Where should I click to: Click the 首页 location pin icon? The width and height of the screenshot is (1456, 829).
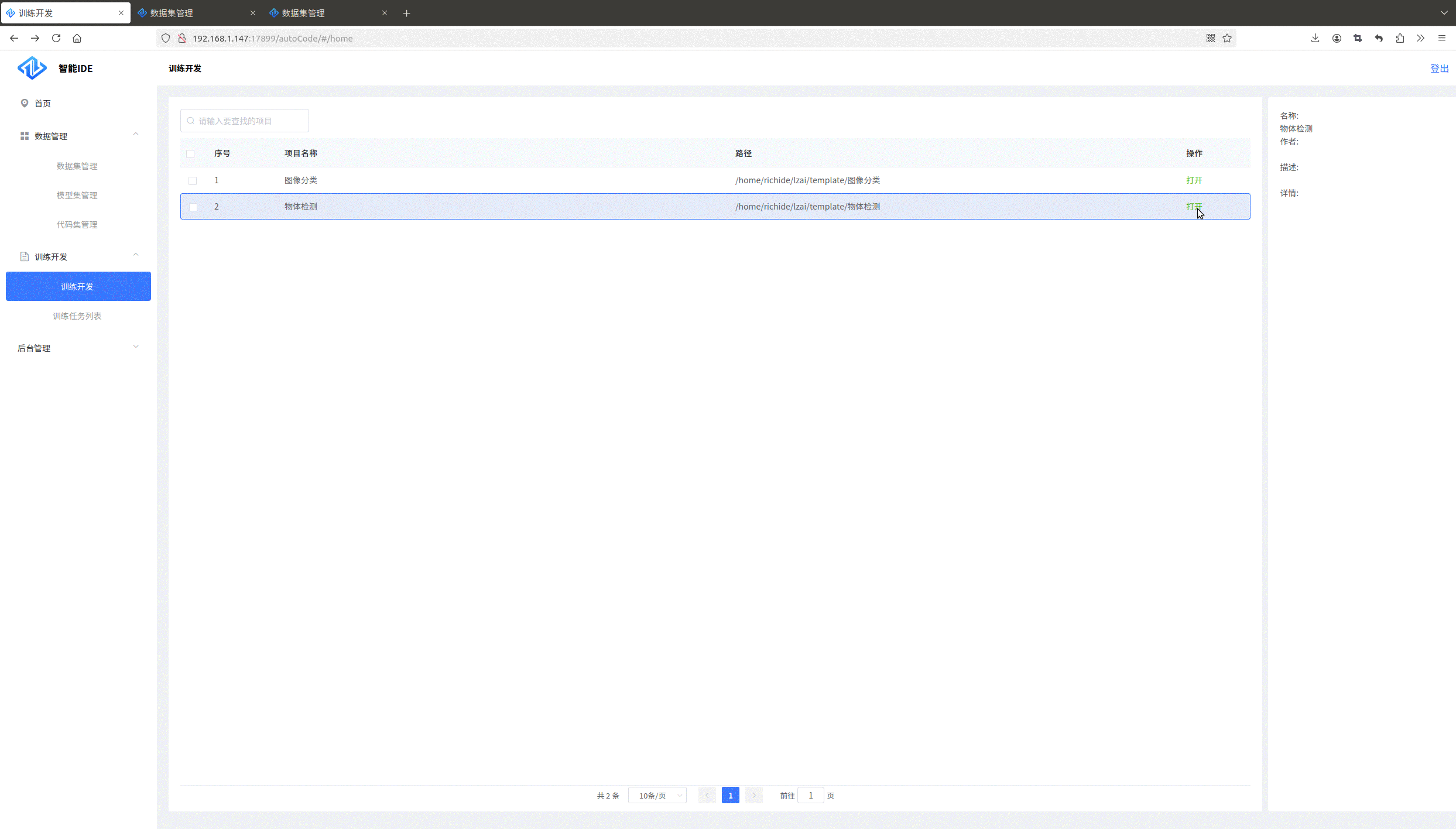coord(25,103)
